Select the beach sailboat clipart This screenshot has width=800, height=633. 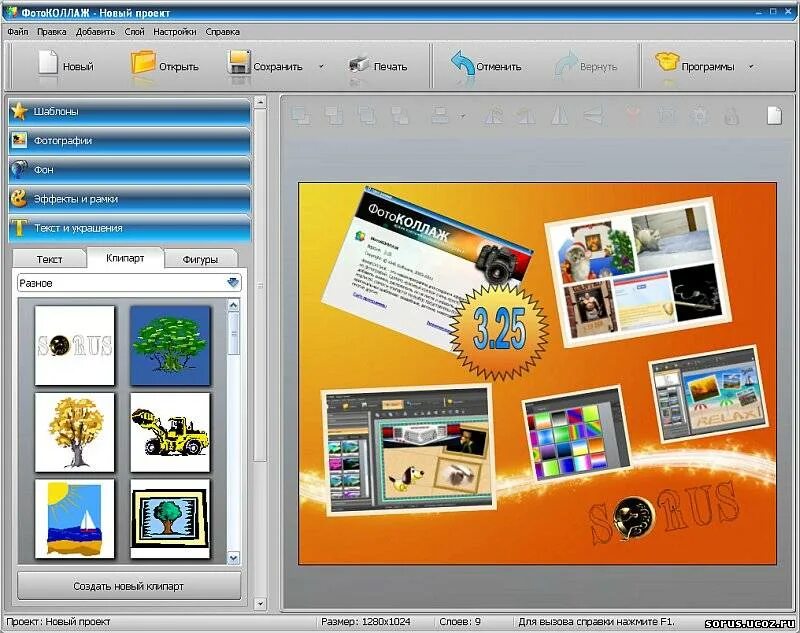[74, 519]
